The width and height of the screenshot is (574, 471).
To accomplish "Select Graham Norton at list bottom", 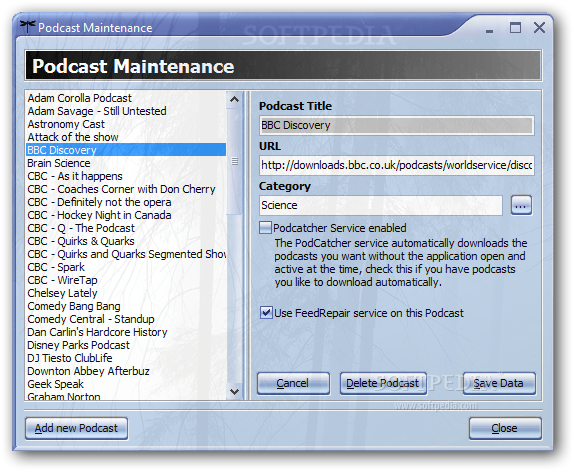I will point(126,396).
